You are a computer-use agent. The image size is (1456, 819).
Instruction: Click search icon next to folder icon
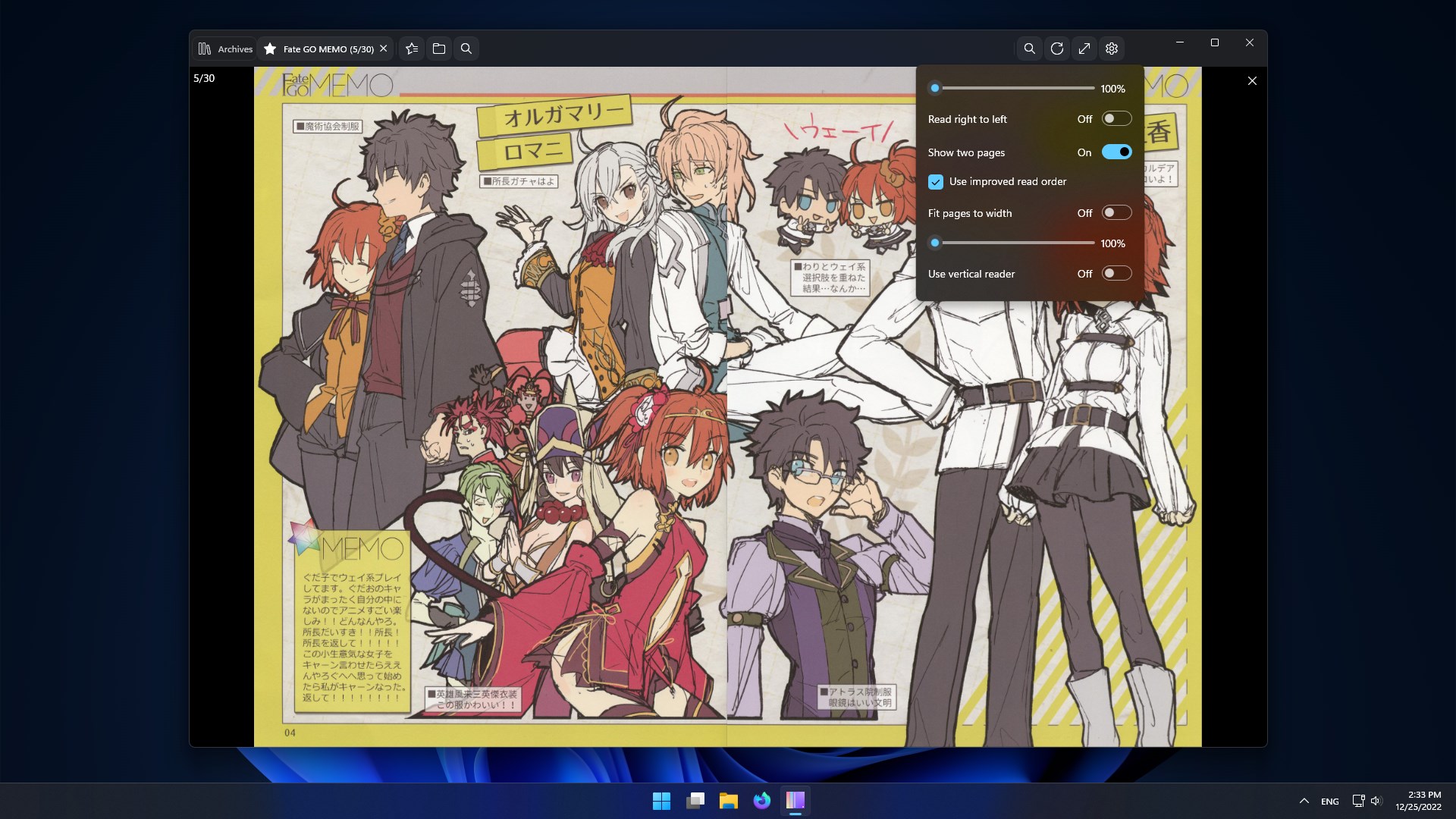click(x=466, y=49)
